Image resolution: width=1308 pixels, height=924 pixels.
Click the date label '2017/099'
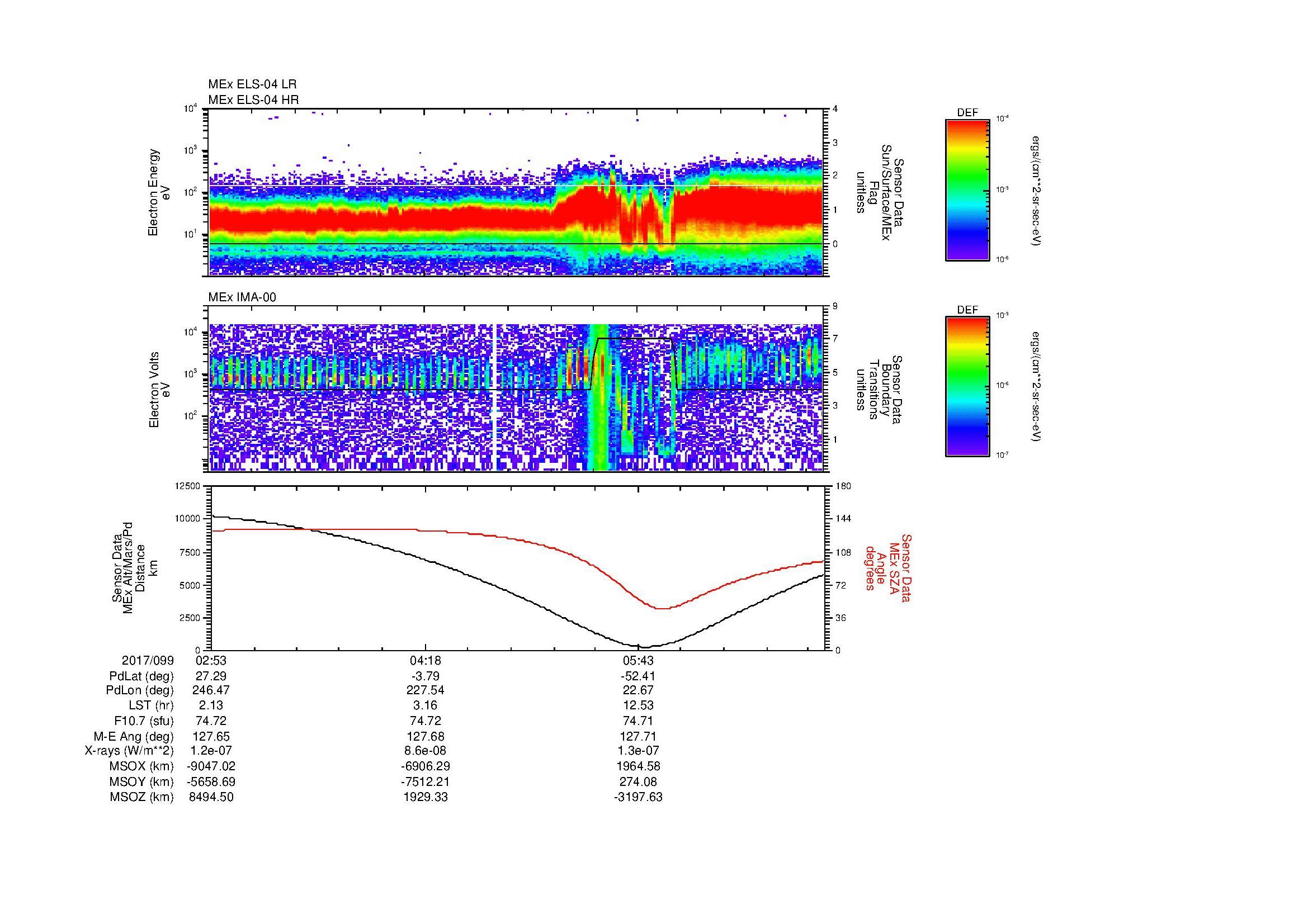pos(148,660)
